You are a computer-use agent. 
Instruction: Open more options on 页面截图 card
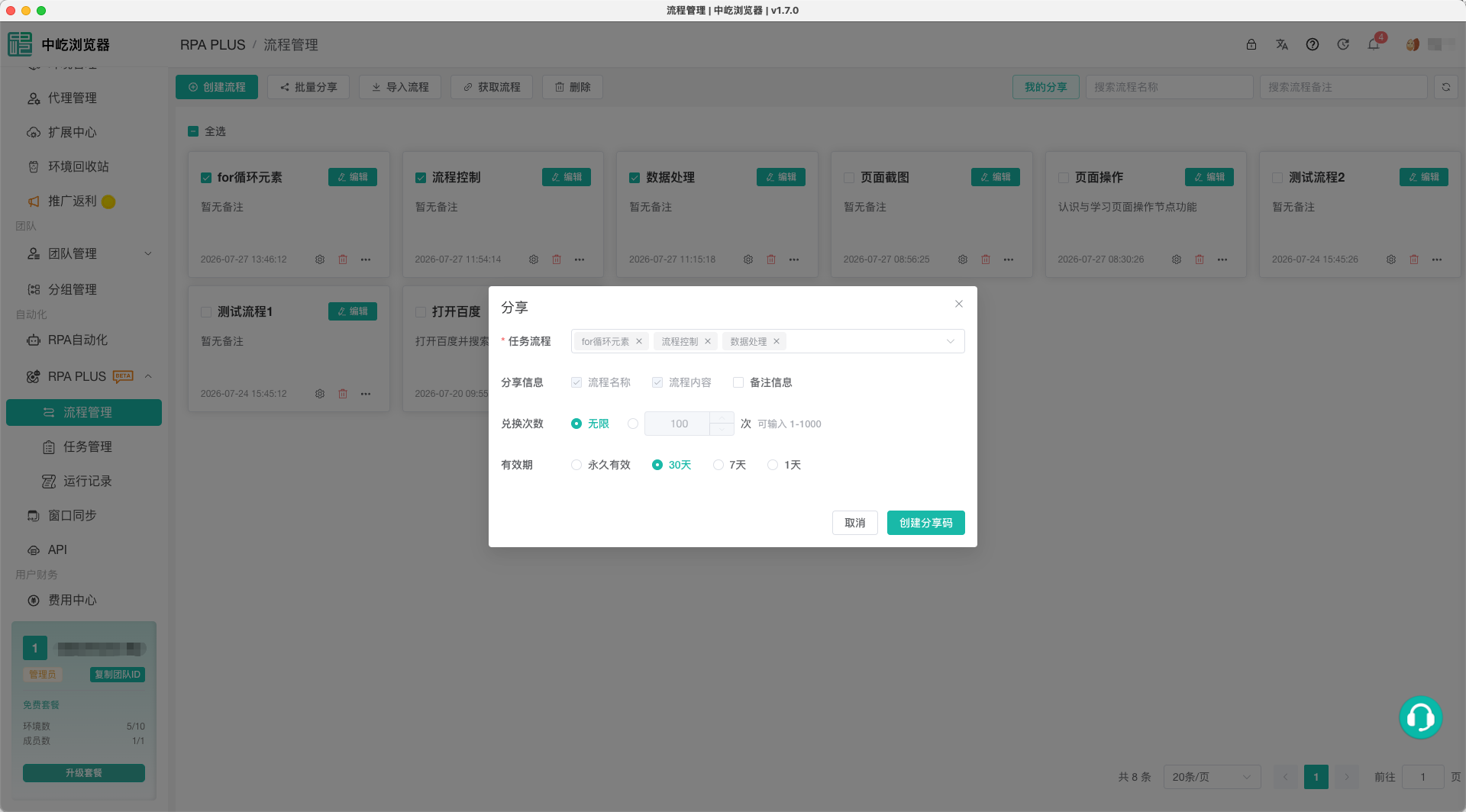click(1009, 259)
